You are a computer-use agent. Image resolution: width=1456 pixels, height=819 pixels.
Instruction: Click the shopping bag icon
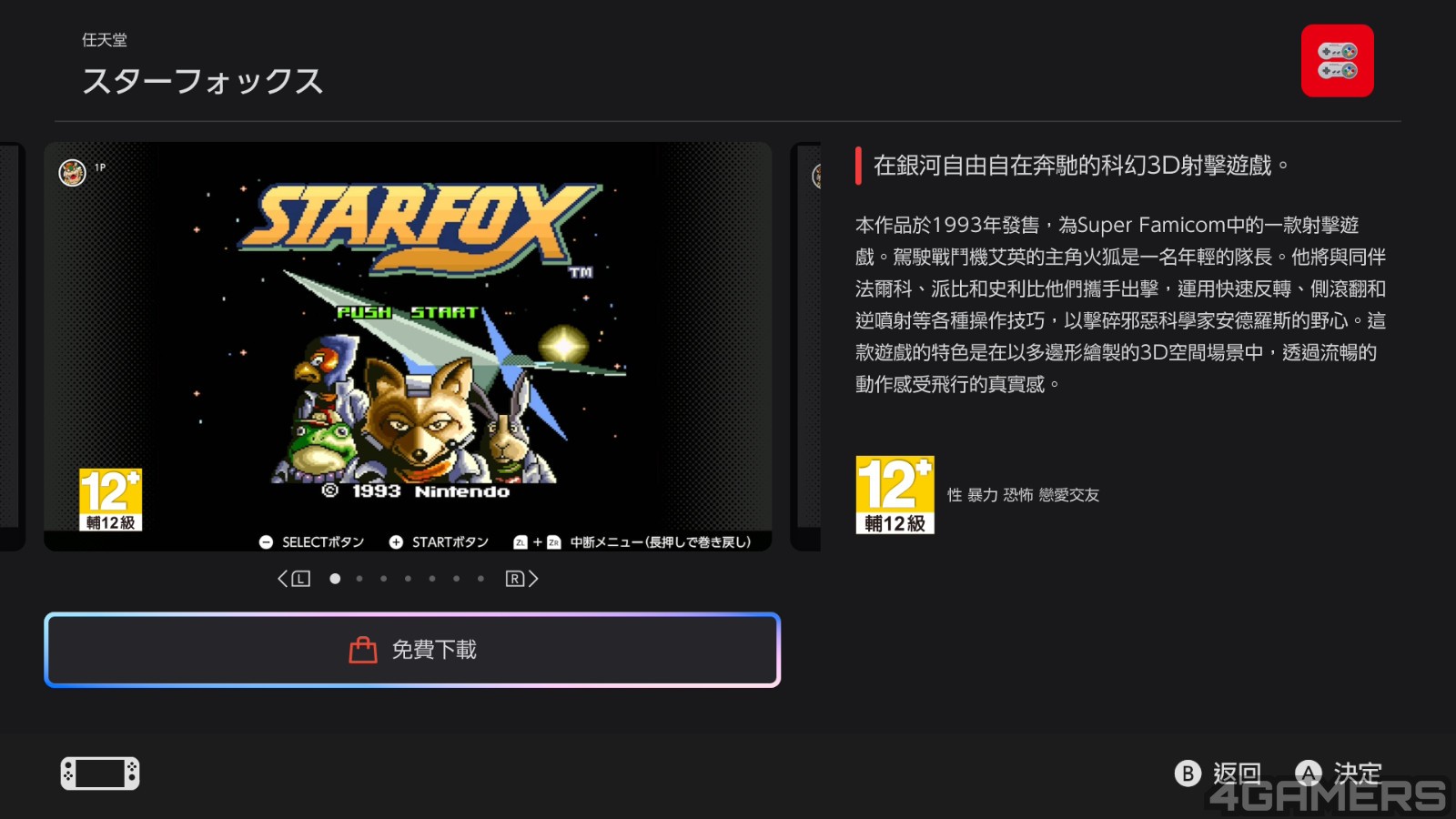363,650
